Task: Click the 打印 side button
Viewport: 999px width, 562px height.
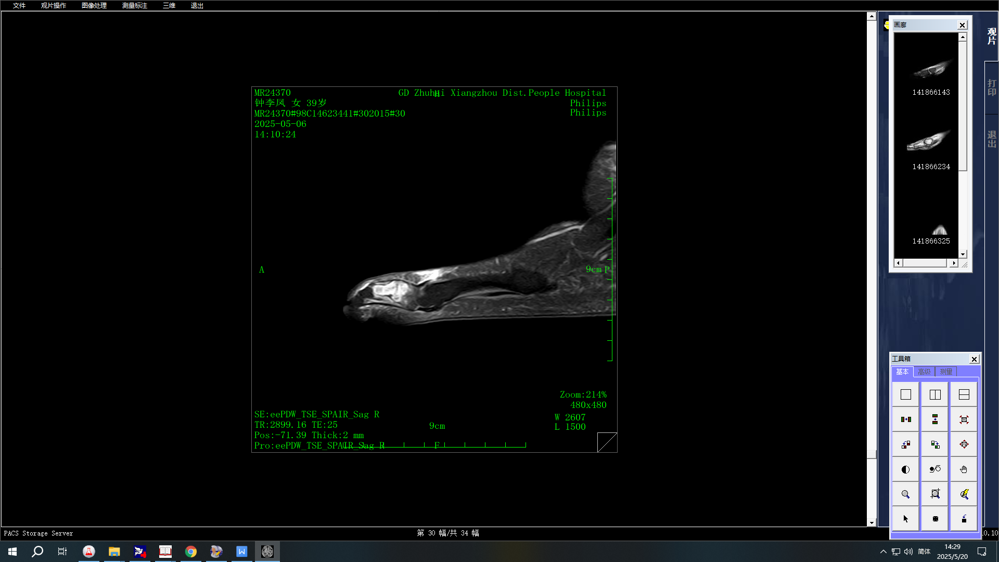Action: 991,86
